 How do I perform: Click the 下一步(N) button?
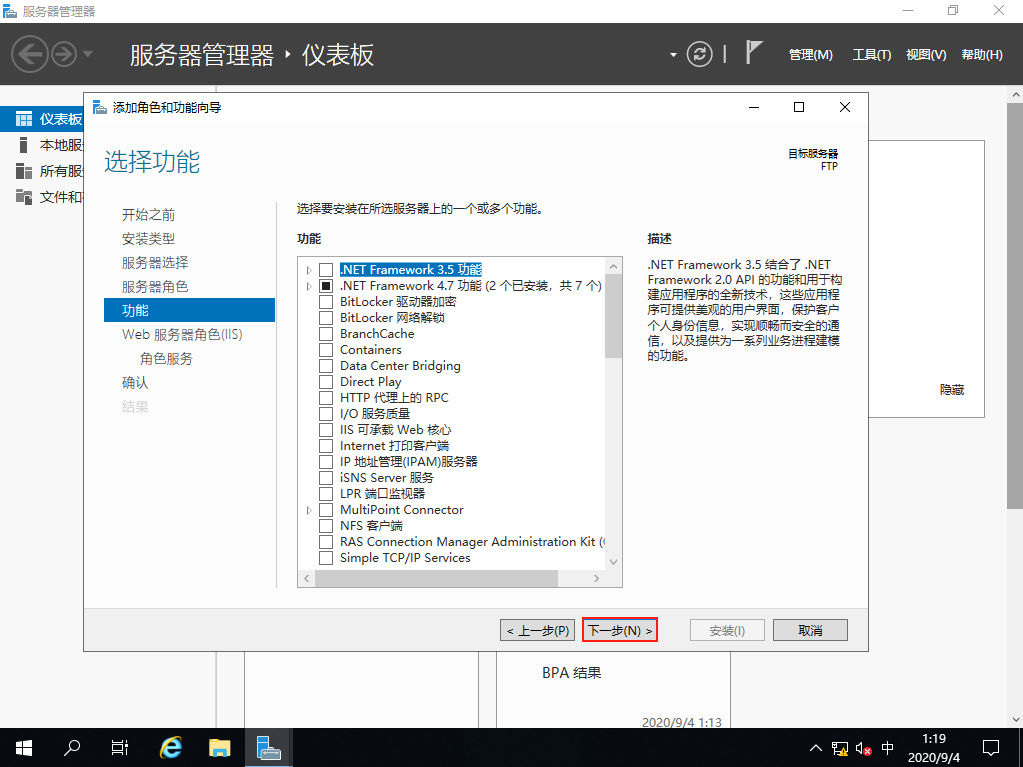tap(620, 630)
